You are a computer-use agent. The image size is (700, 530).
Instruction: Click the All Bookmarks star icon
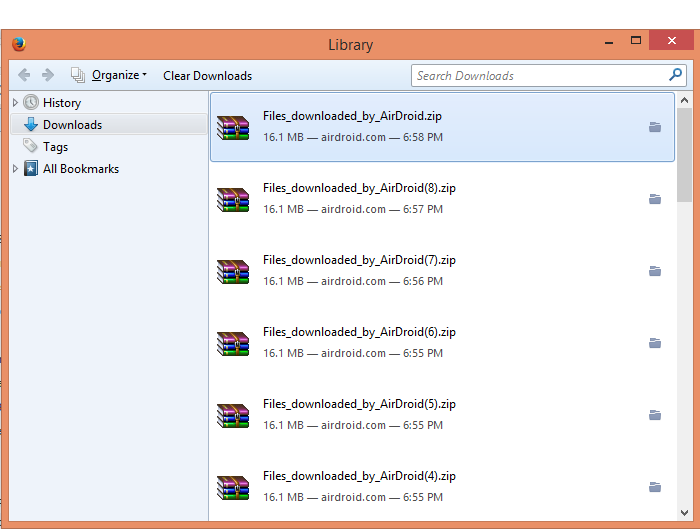coord(31,168)
